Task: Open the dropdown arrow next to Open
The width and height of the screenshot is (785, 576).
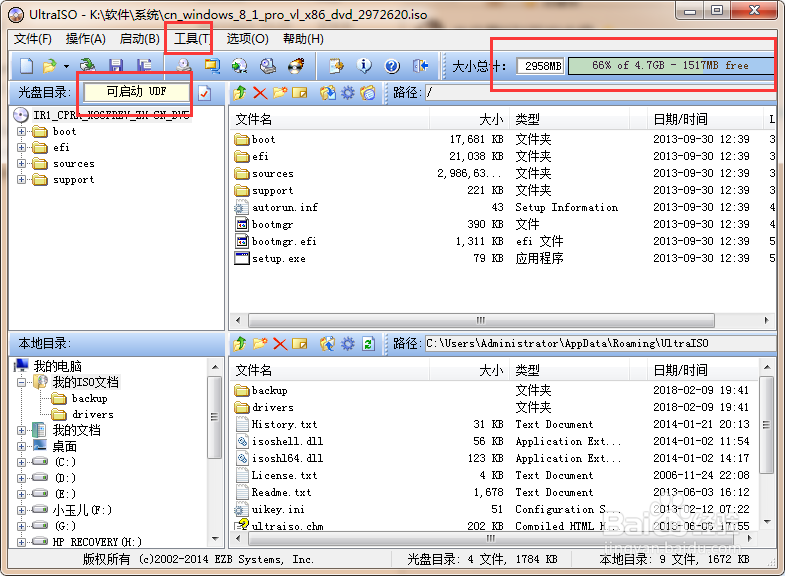Action: click(66, 66)
